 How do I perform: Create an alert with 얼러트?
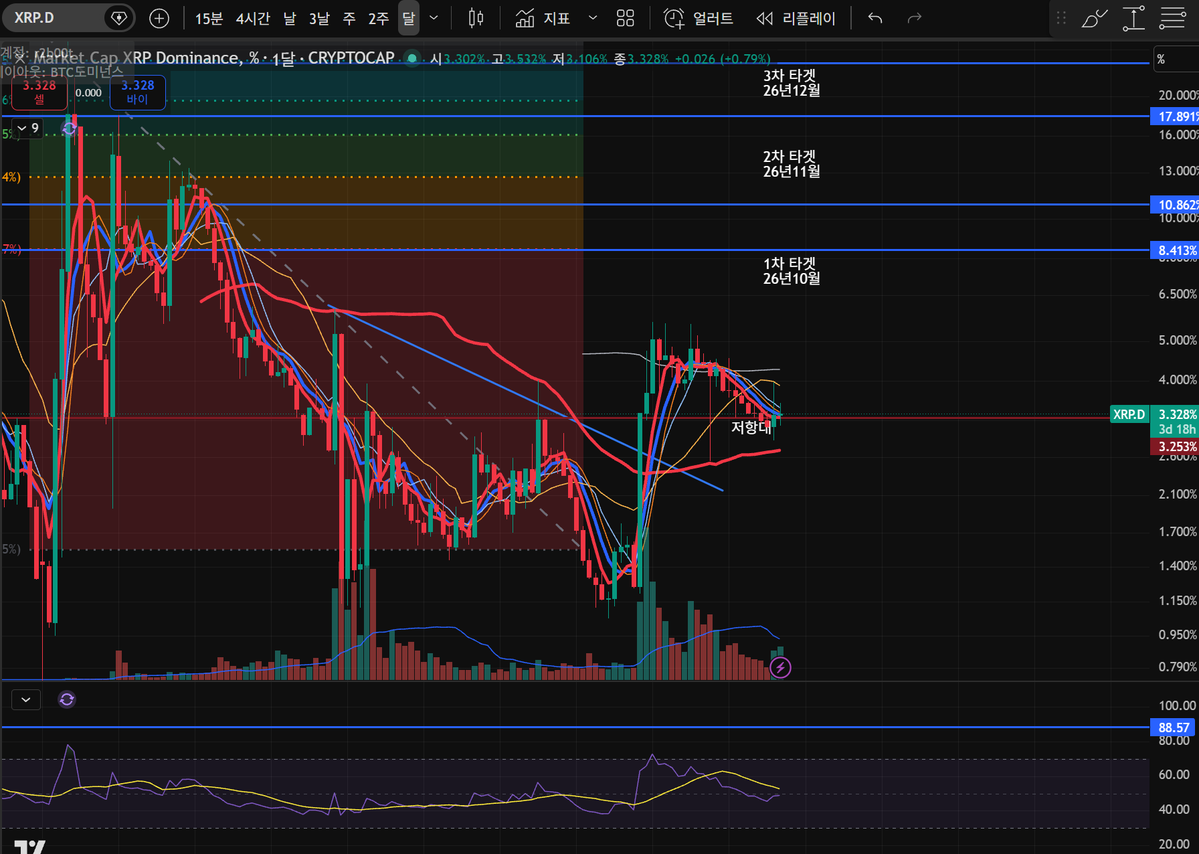[x=698, y=18]
